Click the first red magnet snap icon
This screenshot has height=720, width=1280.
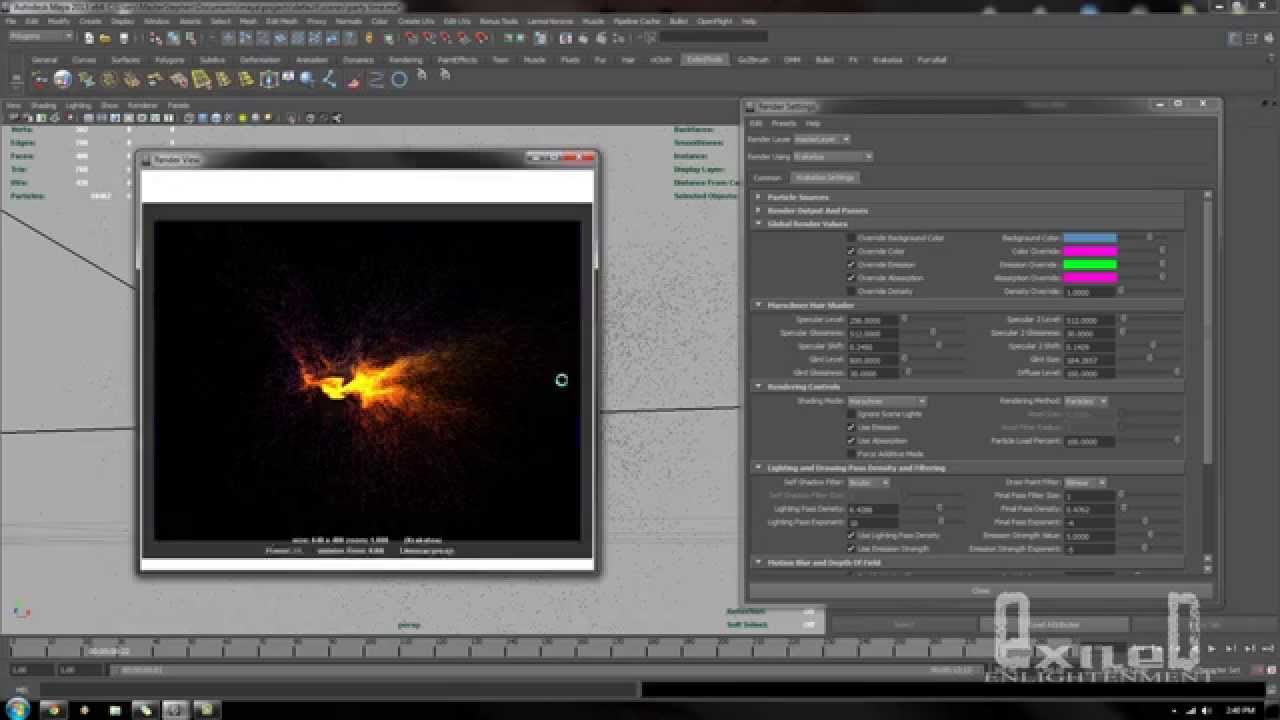pyautogui.click(x=411, y=38)
